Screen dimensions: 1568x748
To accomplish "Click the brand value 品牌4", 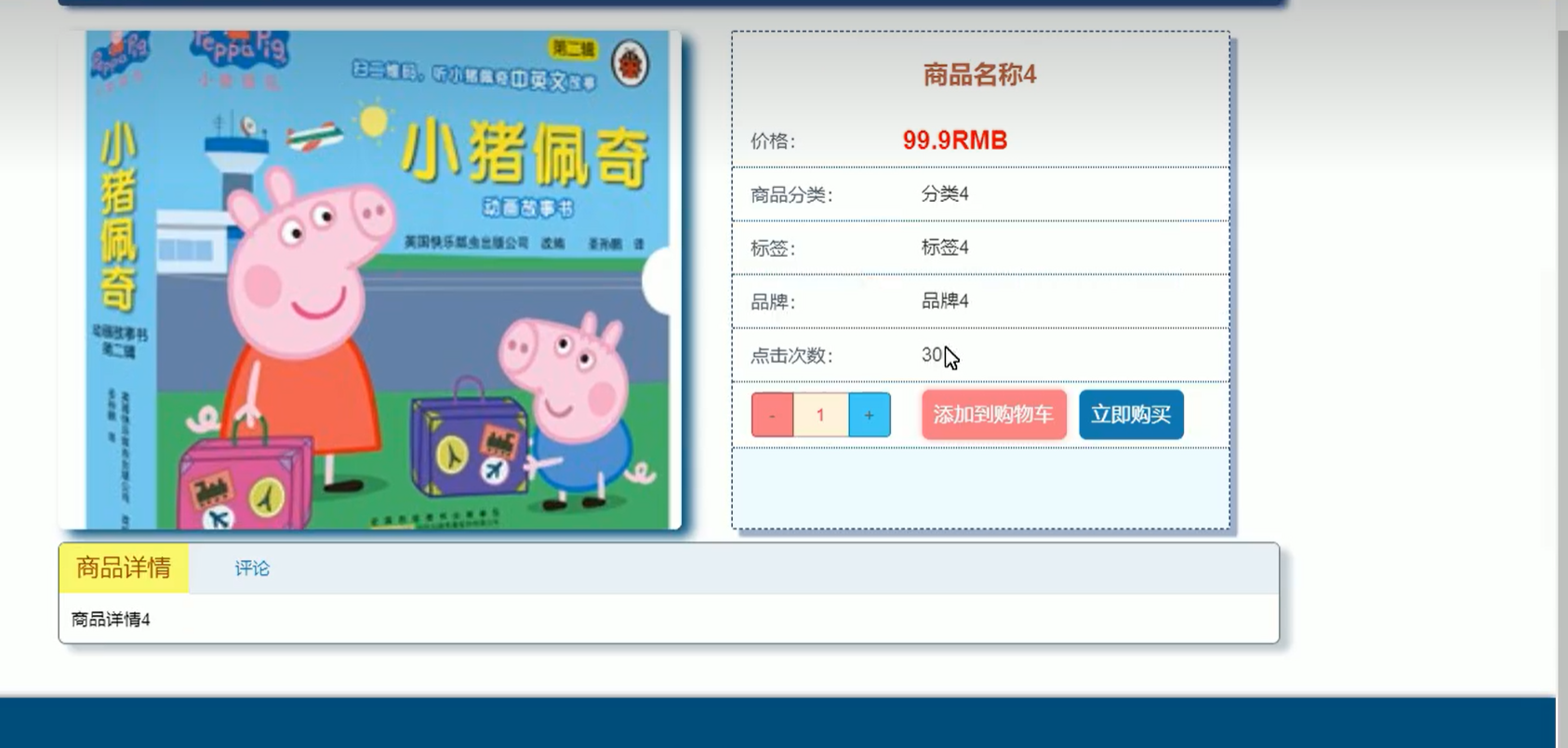I will [x=945, y=301].
